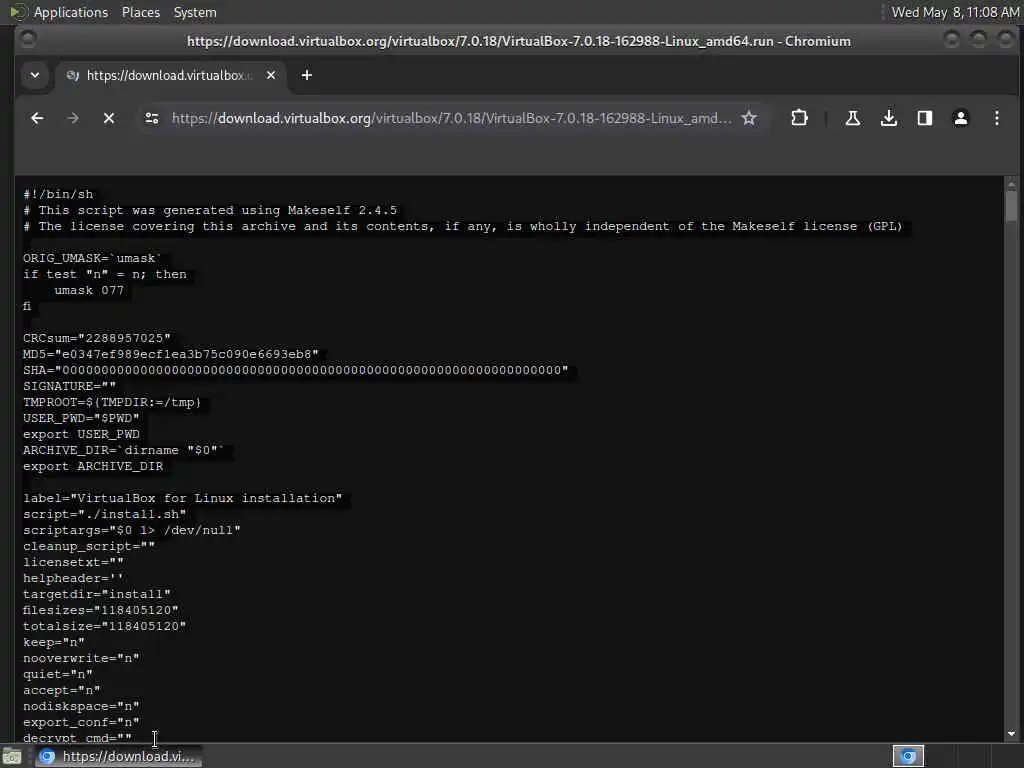Click the 'export ARCHIVE_DIR' line
Screen dimensions: 1024x768
tap(93, 466)
